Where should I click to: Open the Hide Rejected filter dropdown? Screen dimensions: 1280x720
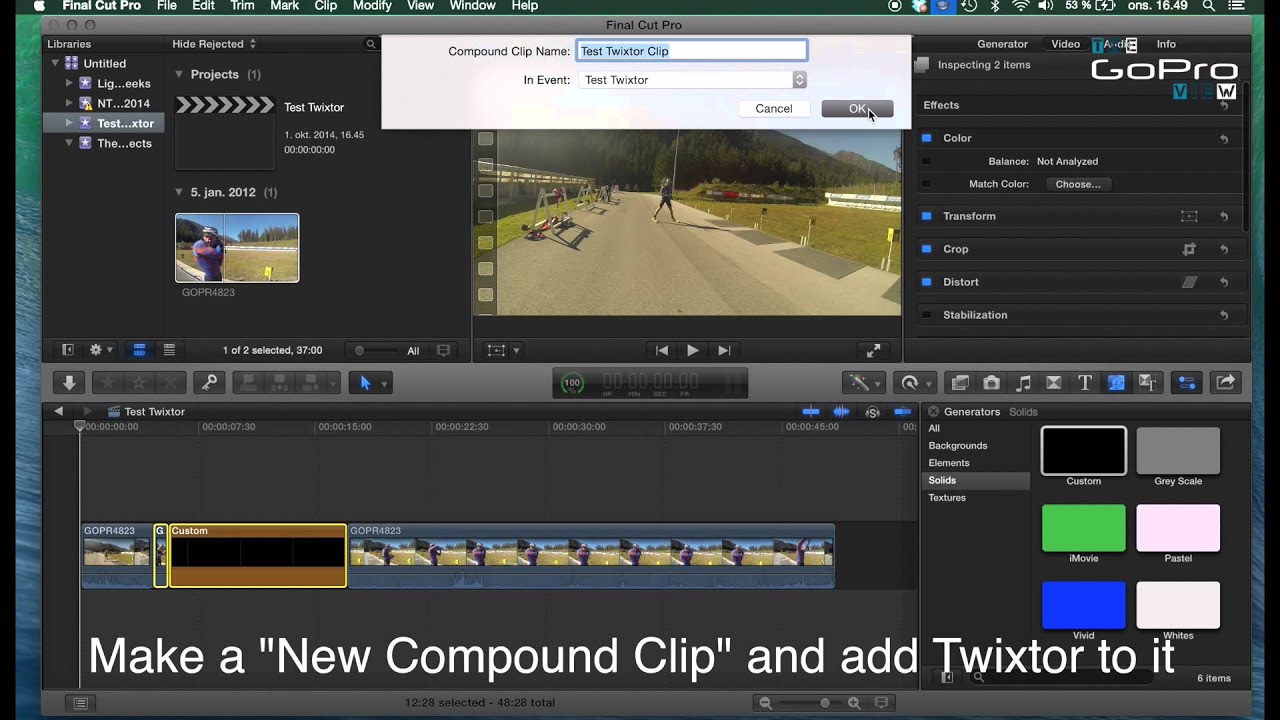(x=214, y=44)
